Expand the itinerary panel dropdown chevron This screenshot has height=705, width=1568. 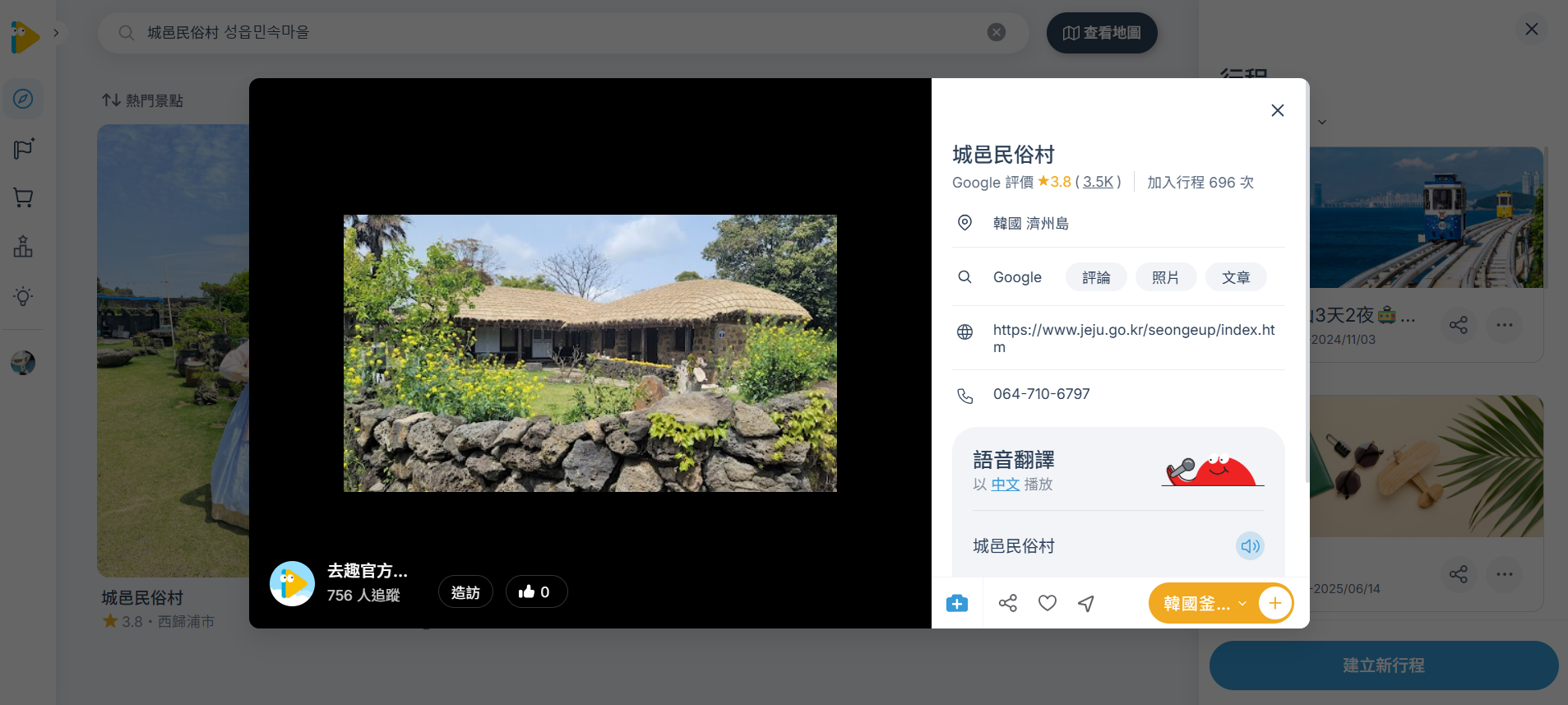(x=1322, y=123)
